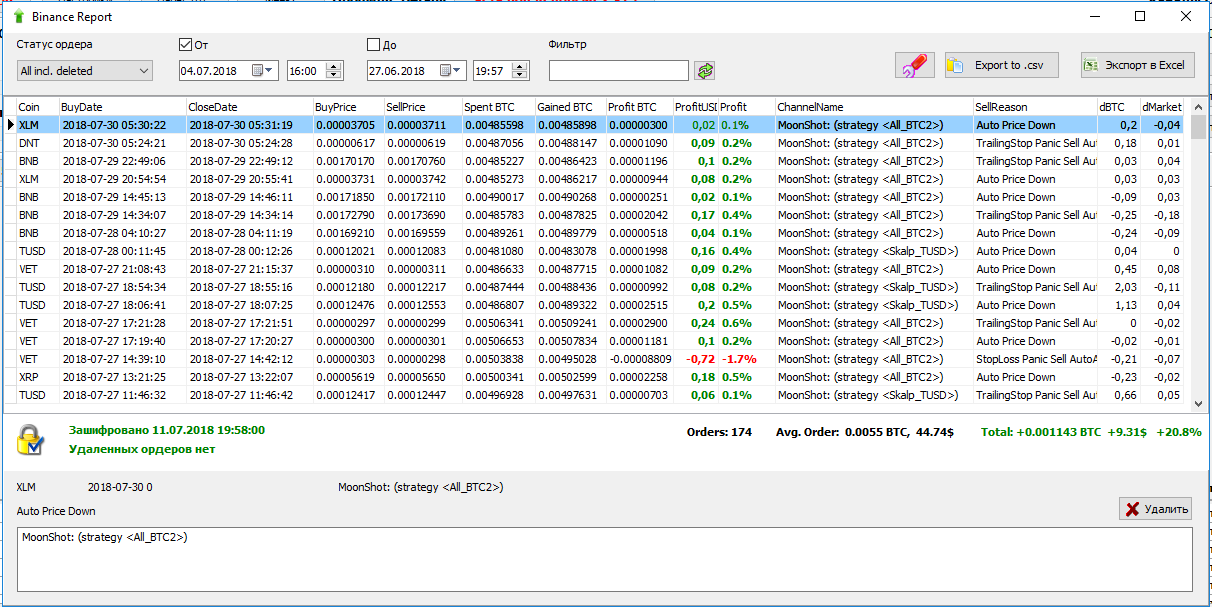Click the 16:00 time spinner control
Screen dimensions: 1212x608
pos(334,71)
